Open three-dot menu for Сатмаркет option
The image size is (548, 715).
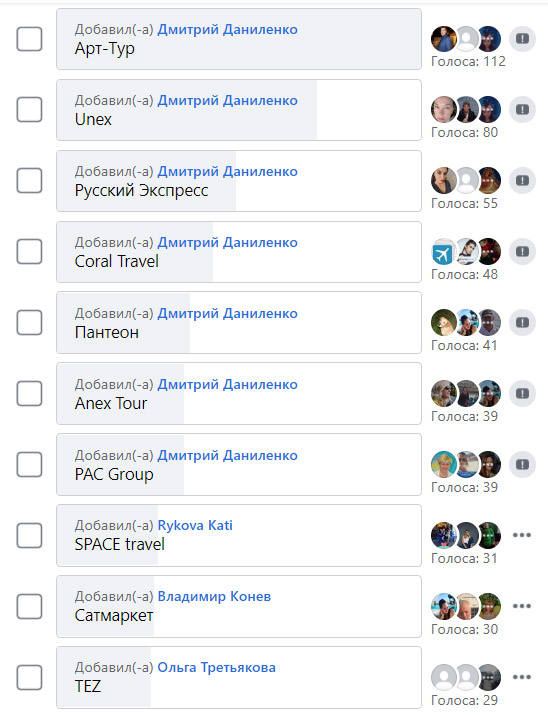(522, 606)
